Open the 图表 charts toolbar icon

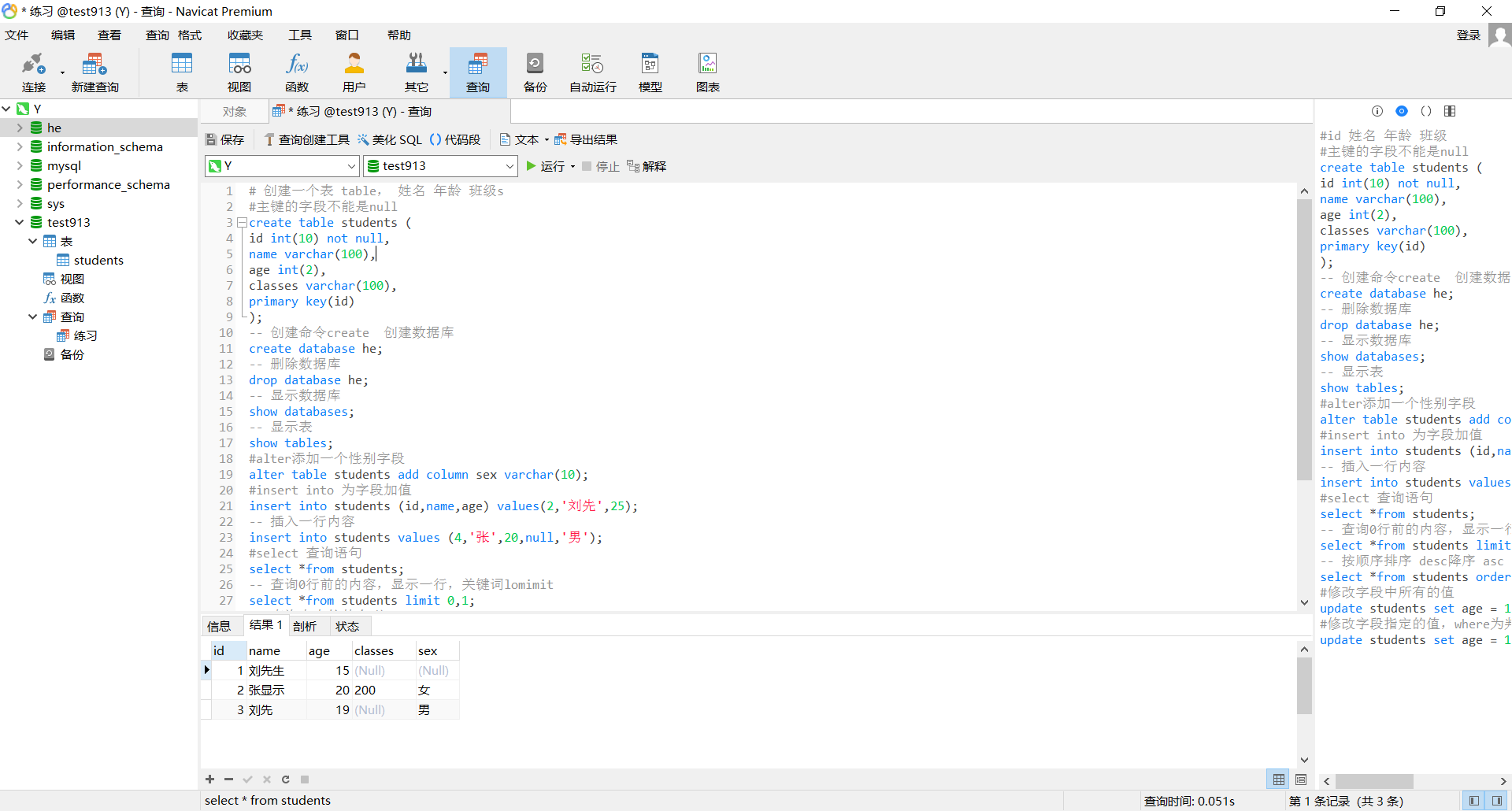pos(708,72)
